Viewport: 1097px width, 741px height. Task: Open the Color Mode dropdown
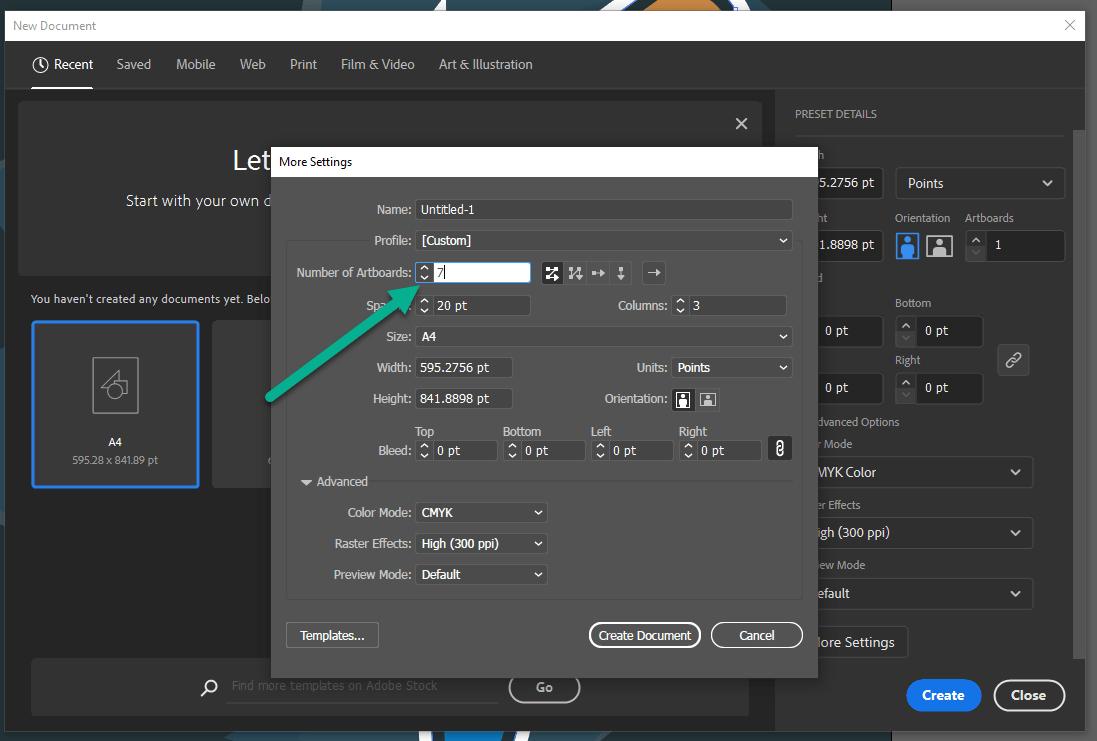[x=481, y=512]
